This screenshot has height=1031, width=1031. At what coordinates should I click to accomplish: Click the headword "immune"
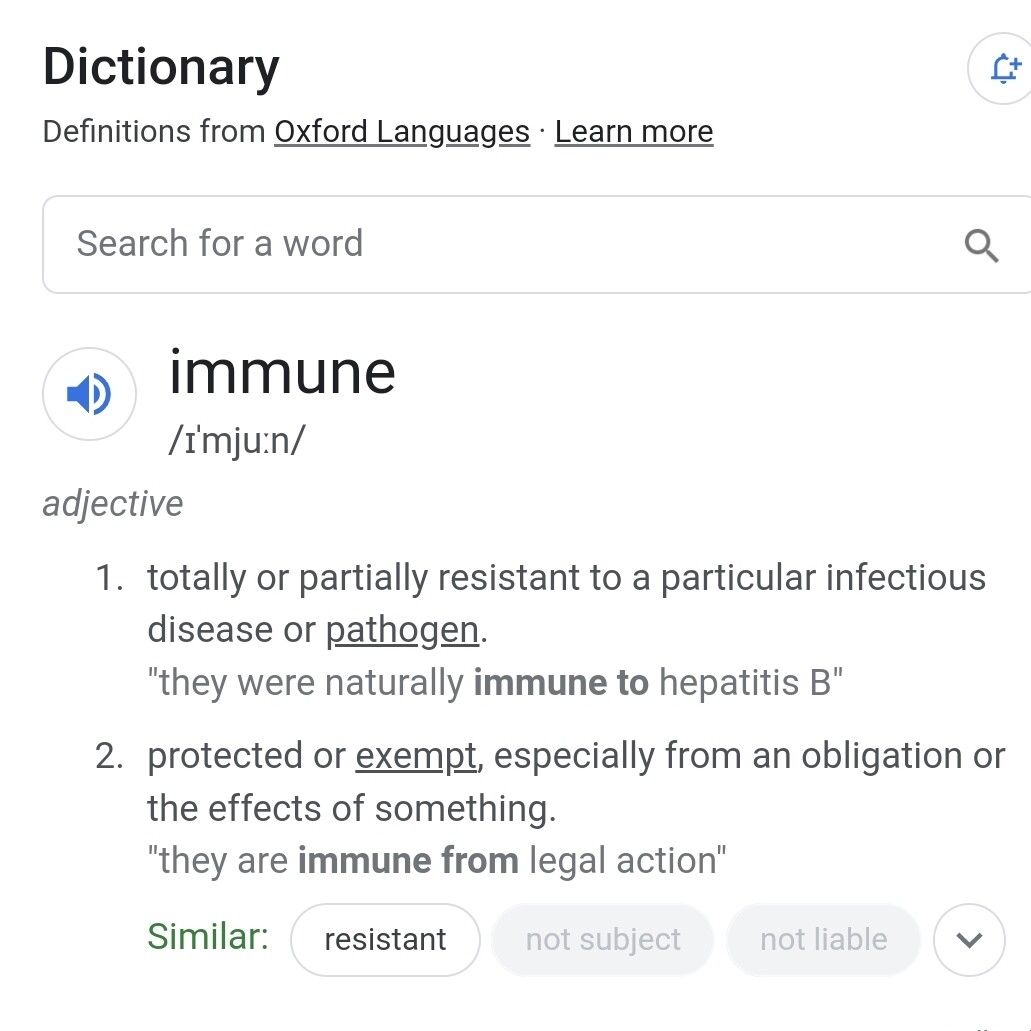point(282,372)
